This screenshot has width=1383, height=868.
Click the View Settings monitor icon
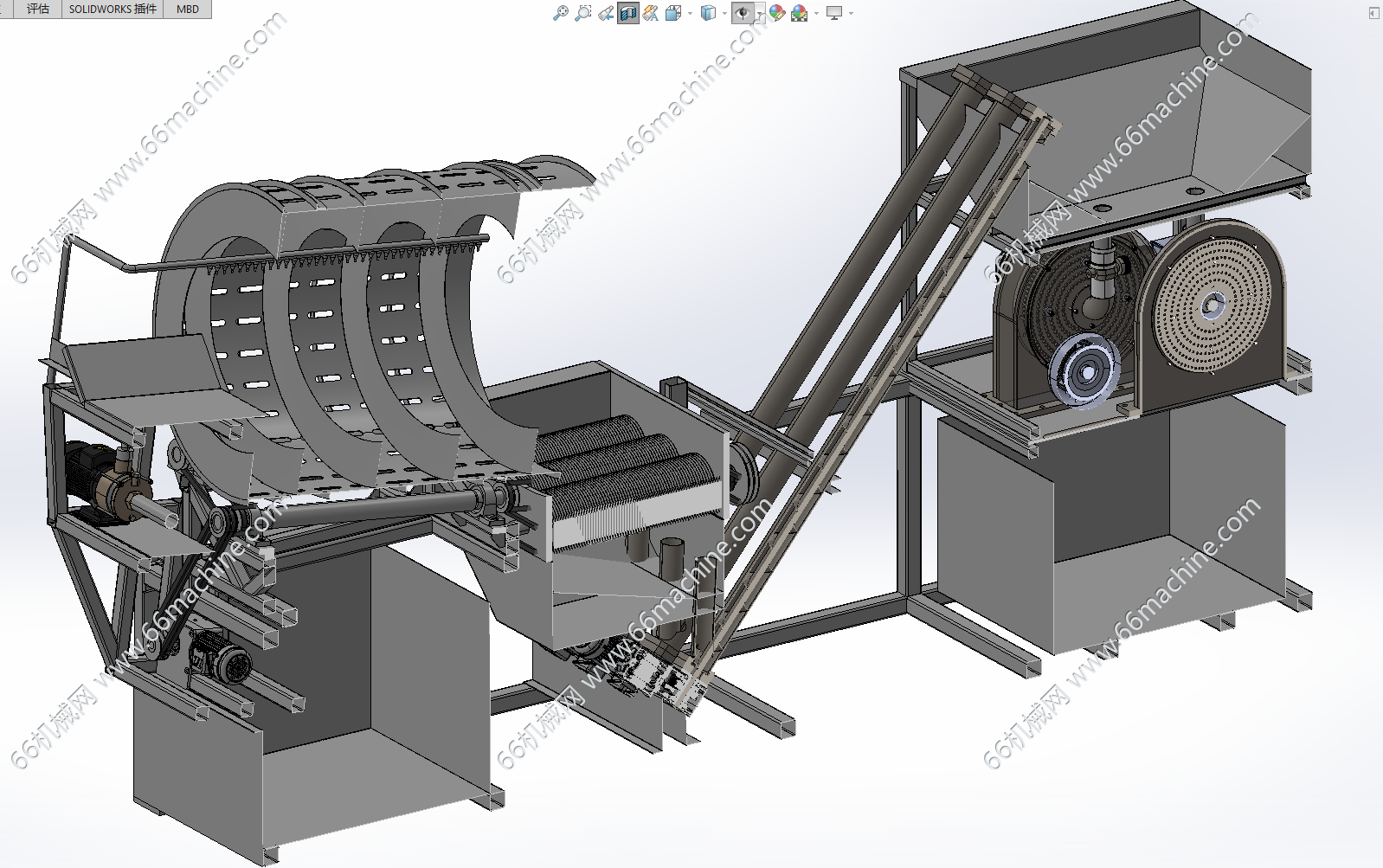click(x=834, y=13)
